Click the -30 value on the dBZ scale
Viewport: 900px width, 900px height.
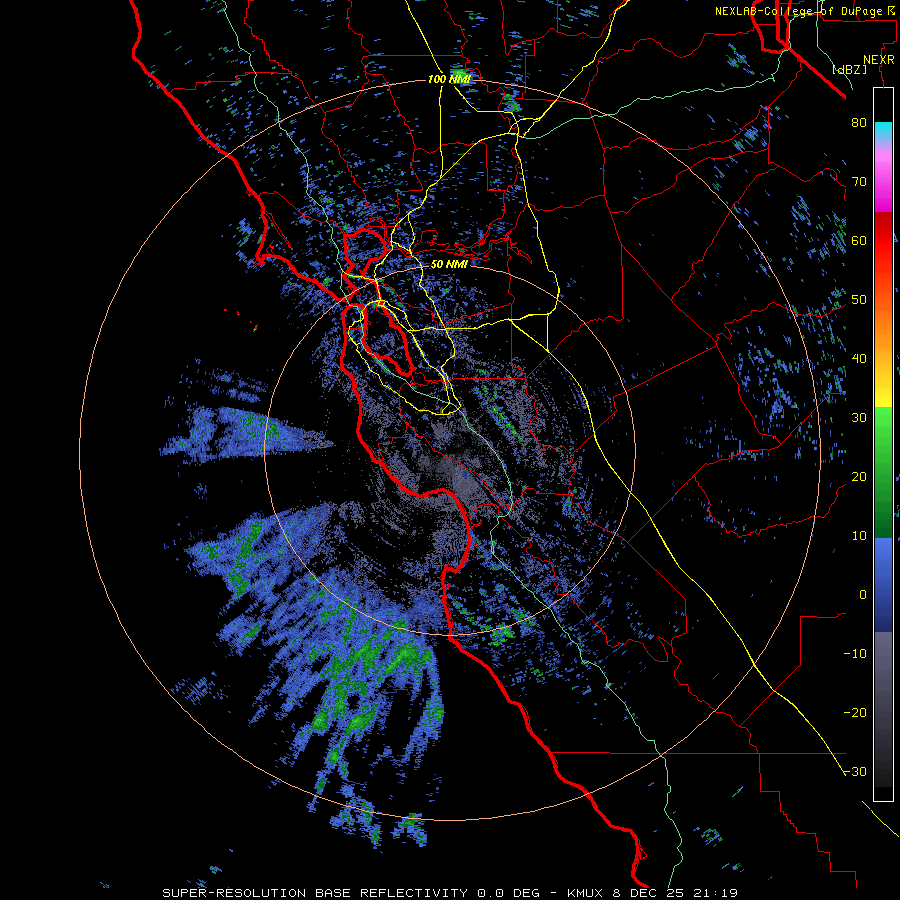[855, 772]
